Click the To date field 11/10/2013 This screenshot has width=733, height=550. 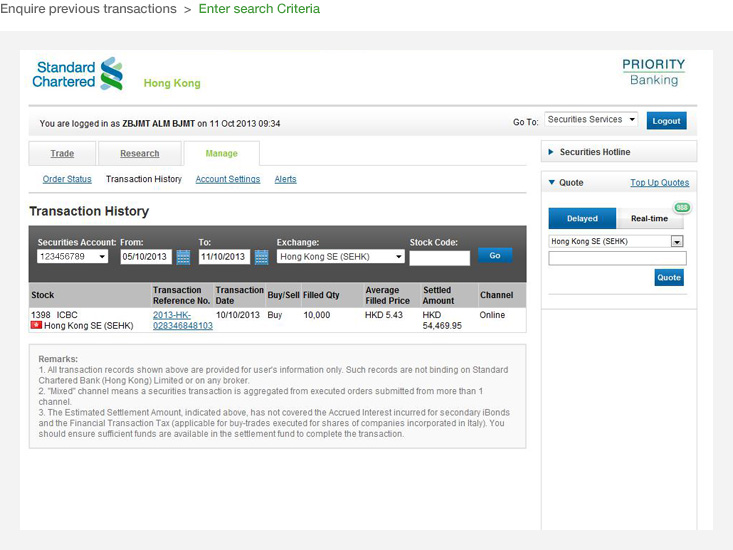224,257
